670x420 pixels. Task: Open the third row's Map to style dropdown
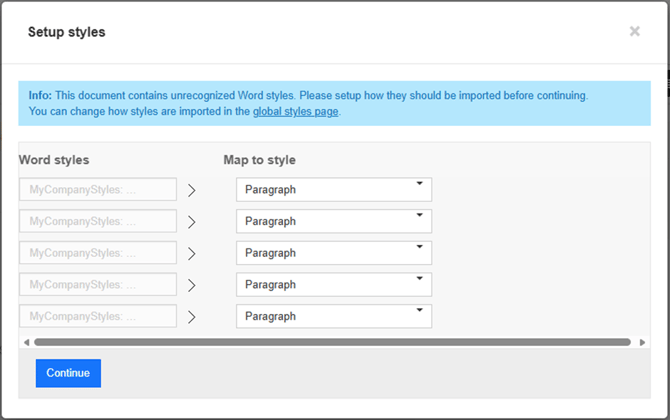coord(333,253)
